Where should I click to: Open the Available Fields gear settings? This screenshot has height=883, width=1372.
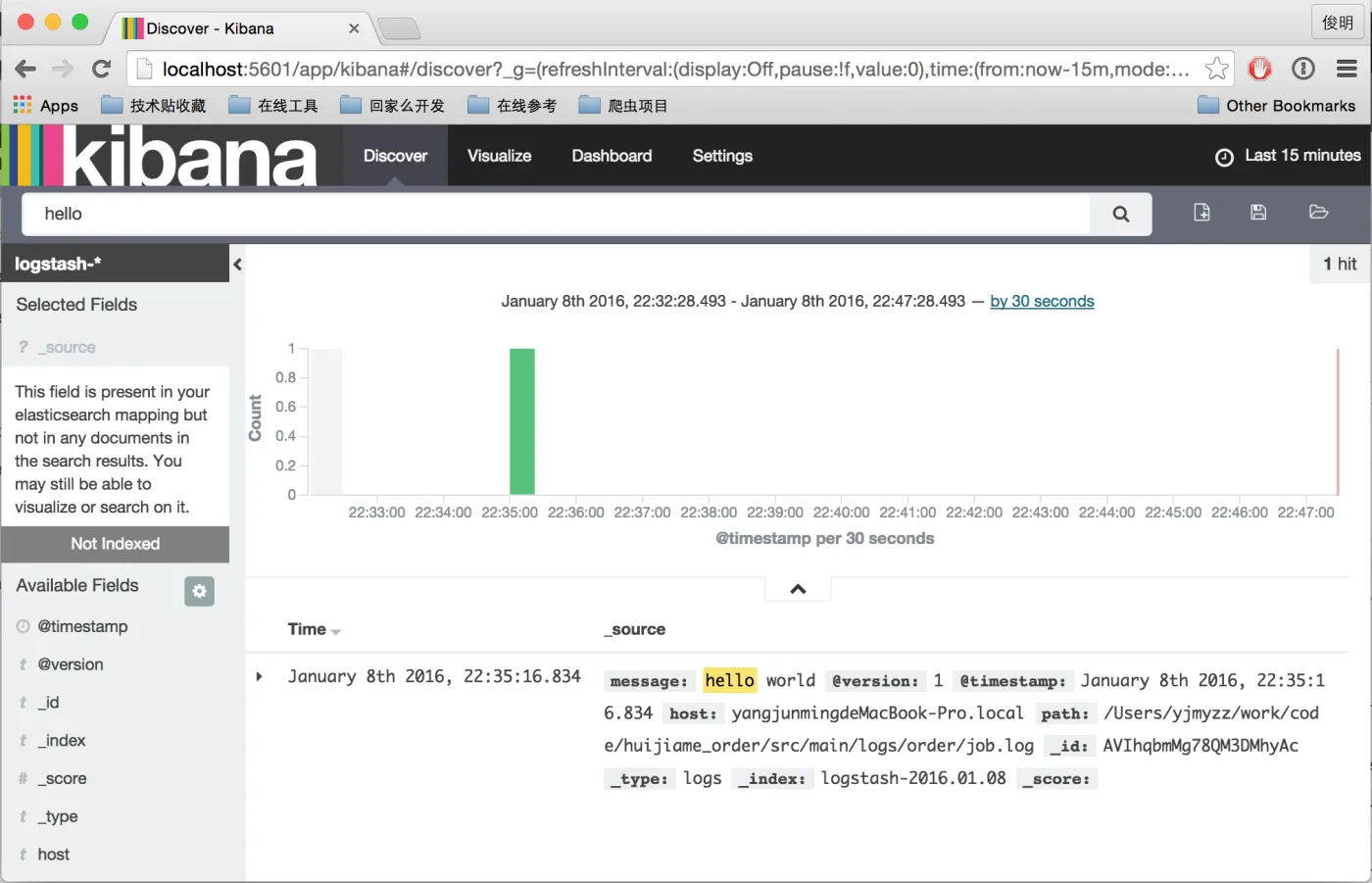click(x=199, y=591)
